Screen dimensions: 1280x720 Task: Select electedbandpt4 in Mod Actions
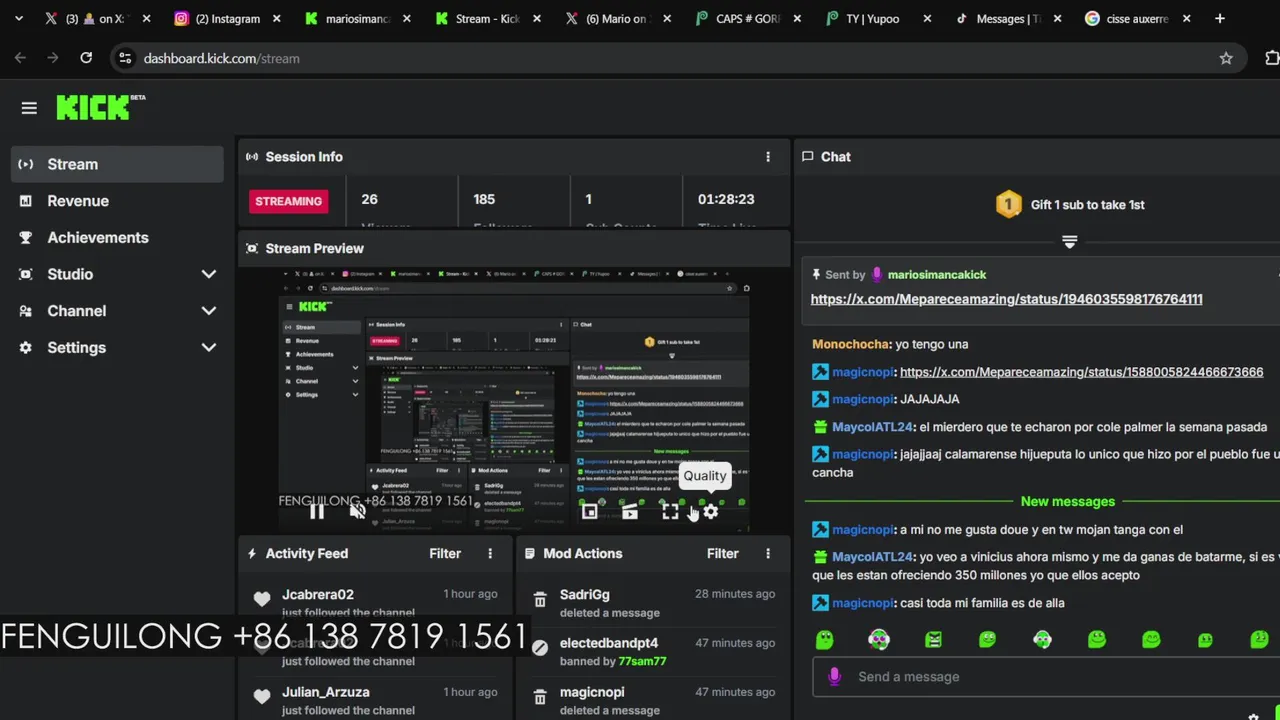[x=609, y=643]
